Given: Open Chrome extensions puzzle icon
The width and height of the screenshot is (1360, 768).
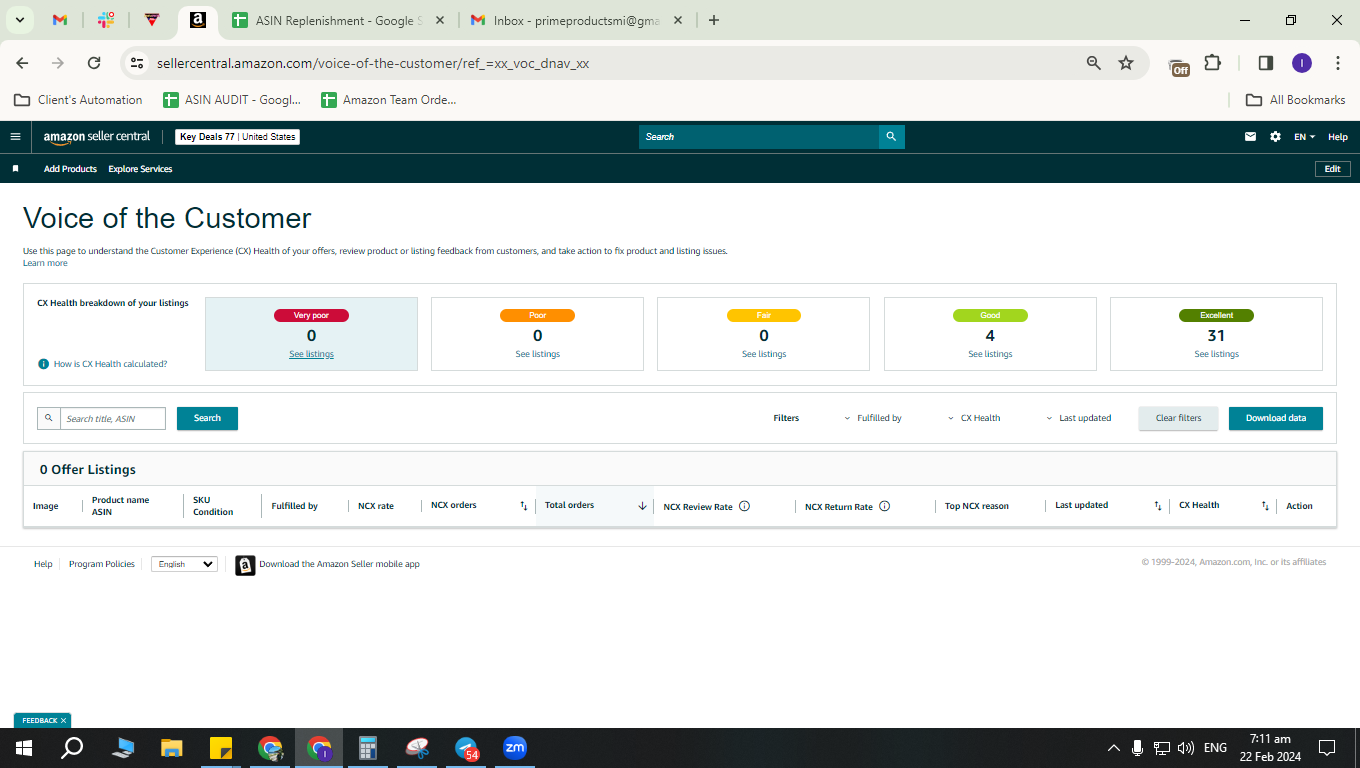Looking at the screenshot, I should (x=1213, y=63).
